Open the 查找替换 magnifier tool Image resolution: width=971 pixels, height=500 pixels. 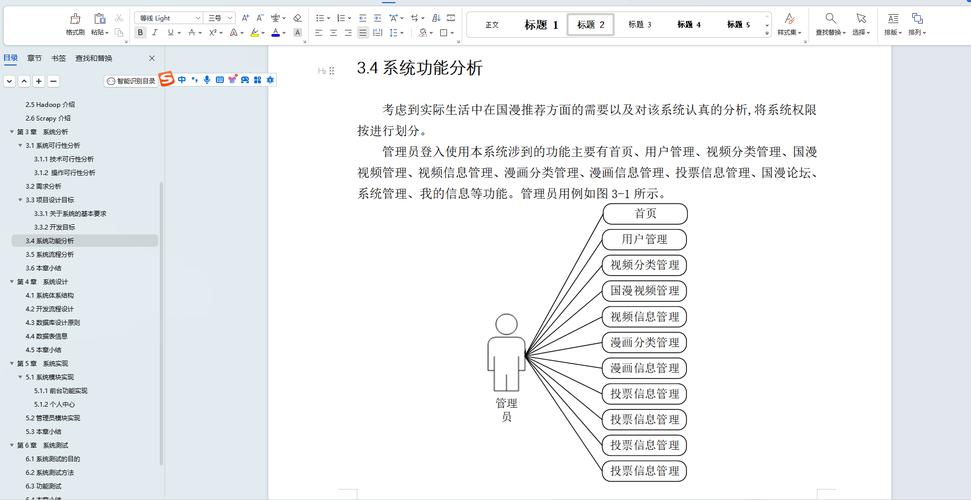point(830,19)
